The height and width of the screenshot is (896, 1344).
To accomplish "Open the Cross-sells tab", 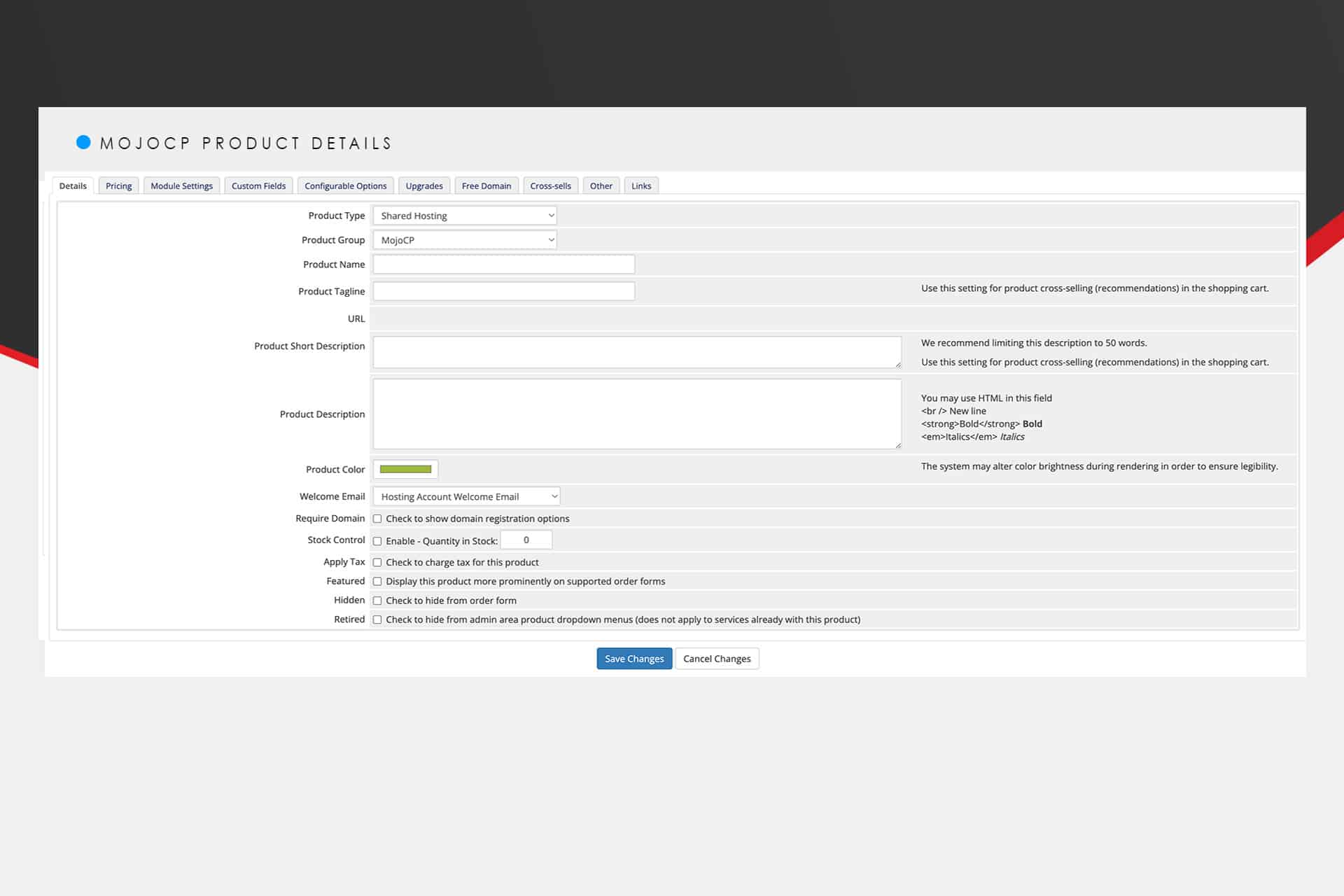I will (550, 185).
